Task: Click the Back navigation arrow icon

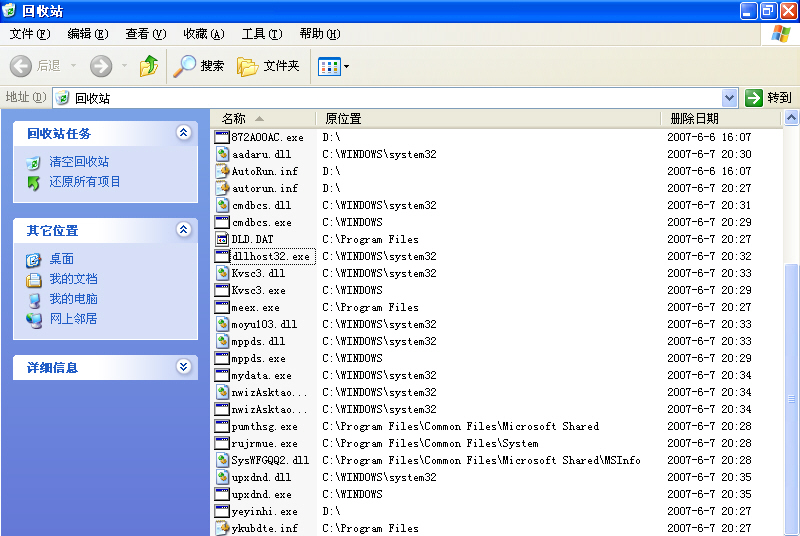Action: (x=21, y=66)
